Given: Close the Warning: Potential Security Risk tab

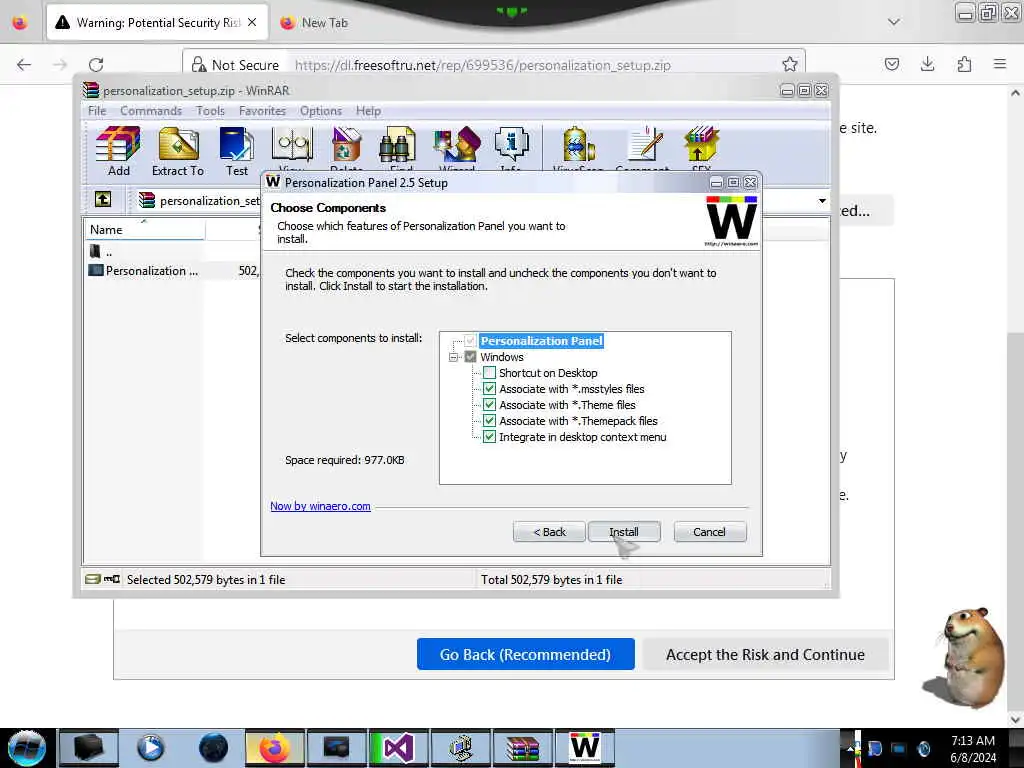Looking at the screenshot, I should coord(252,22).
